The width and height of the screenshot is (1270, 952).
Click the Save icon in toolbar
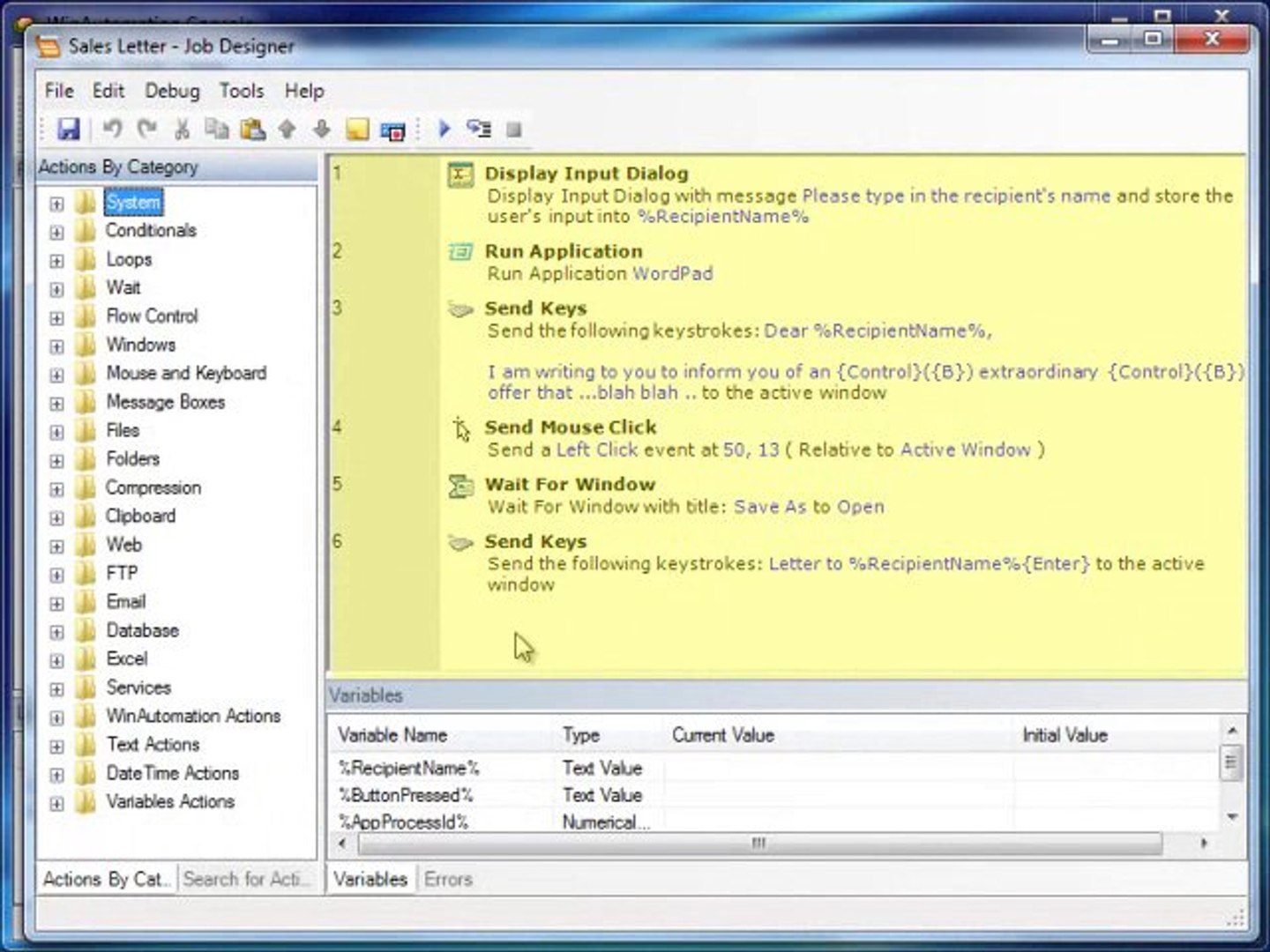69,130
